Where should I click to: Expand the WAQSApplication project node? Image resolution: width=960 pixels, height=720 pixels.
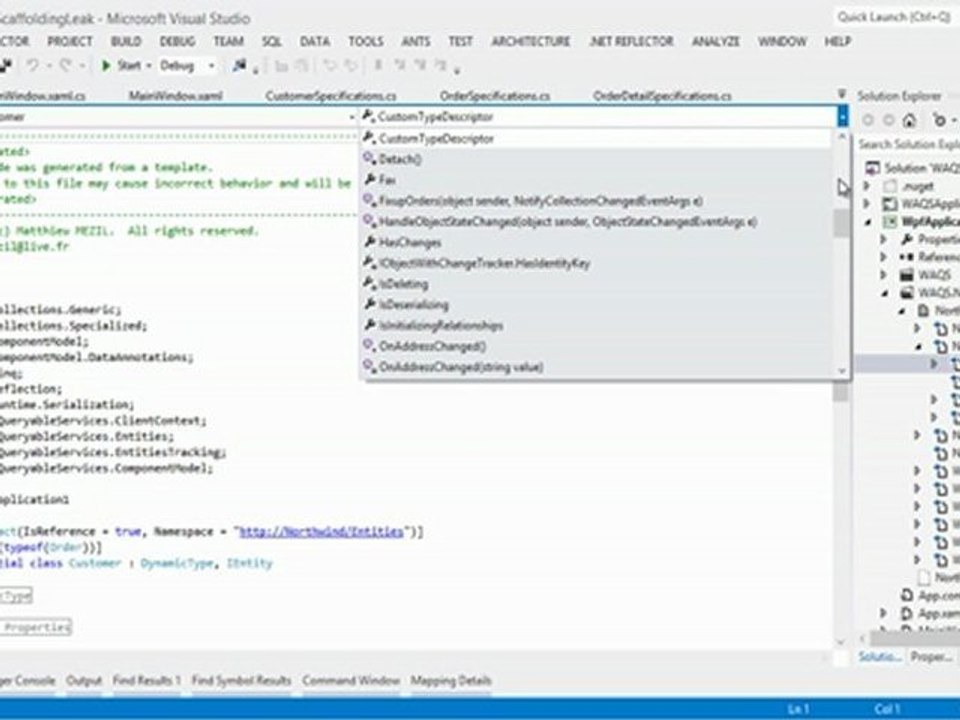pos(867,203)
